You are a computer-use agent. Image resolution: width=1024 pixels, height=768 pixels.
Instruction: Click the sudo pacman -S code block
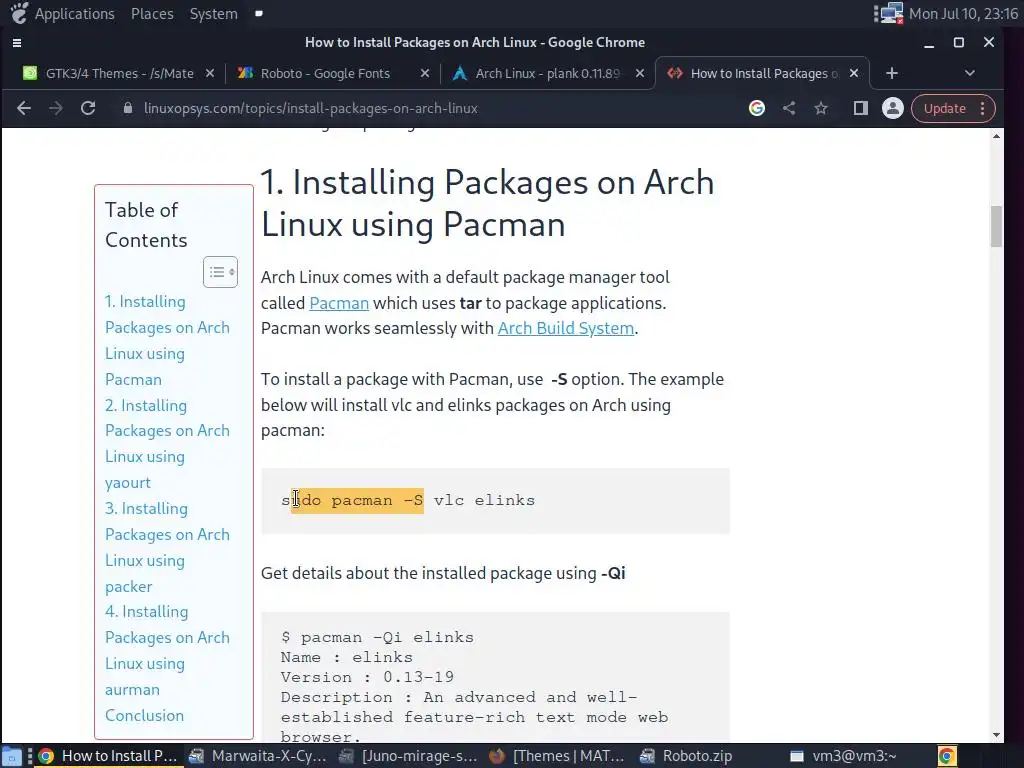(x=495, y=501)
